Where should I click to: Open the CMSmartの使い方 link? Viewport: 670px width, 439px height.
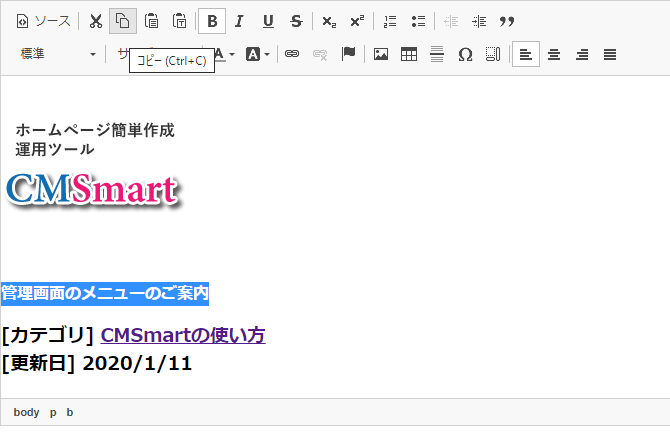coord(183,335)
